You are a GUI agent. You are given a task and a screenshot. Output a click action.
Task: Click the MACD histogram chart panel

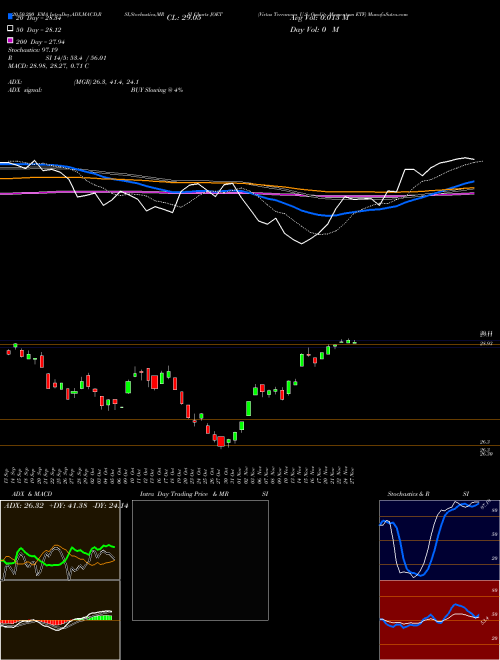pos(60,620)
